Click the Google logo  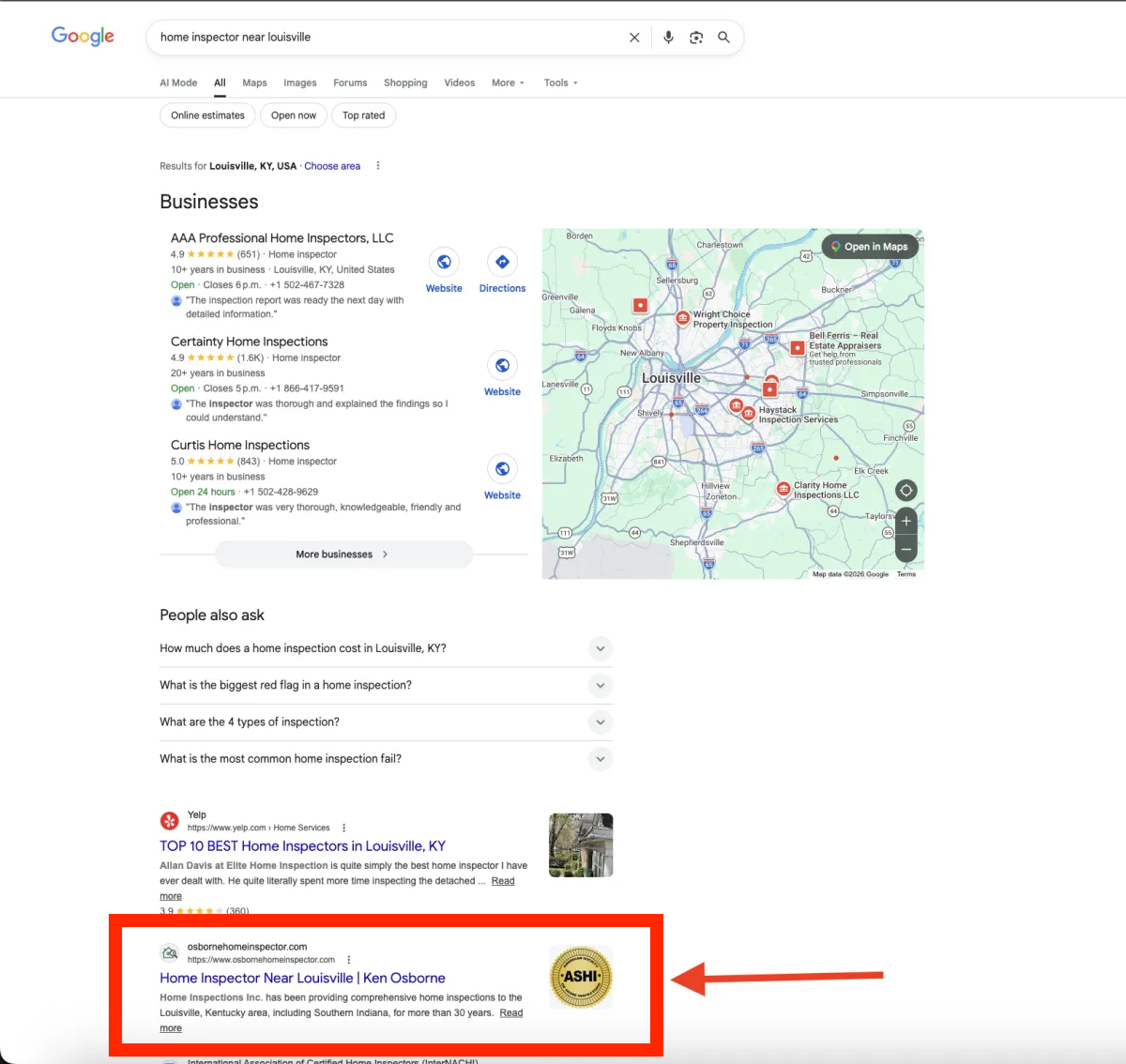pos(83,37)
